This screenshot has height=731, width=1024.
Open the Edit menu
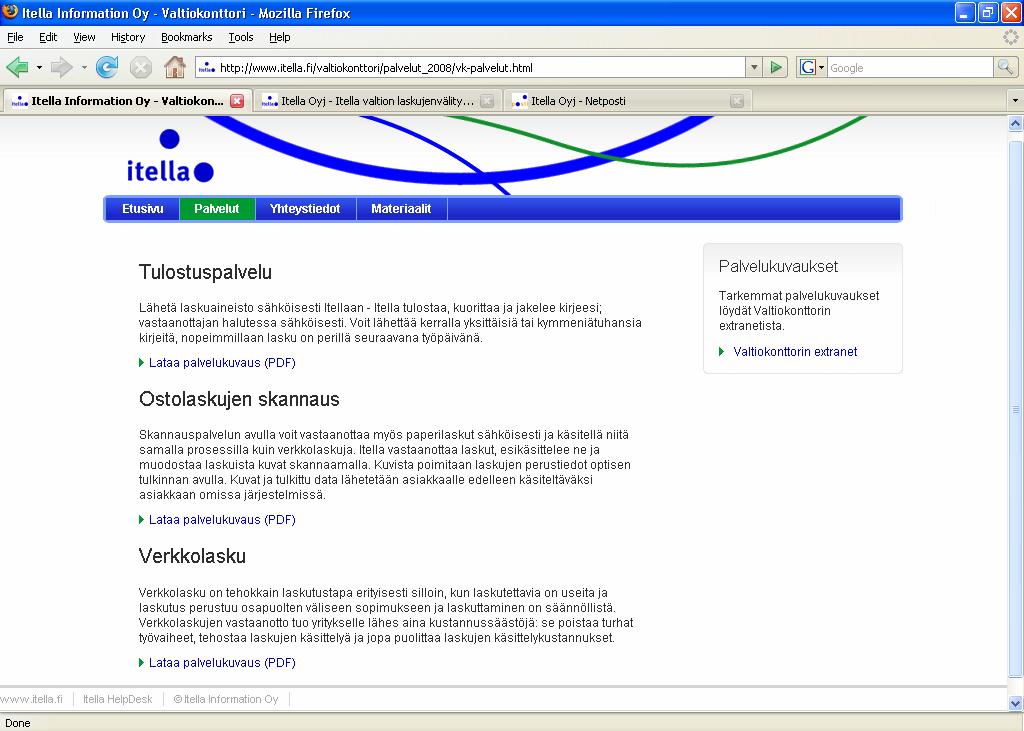[48, 37]
